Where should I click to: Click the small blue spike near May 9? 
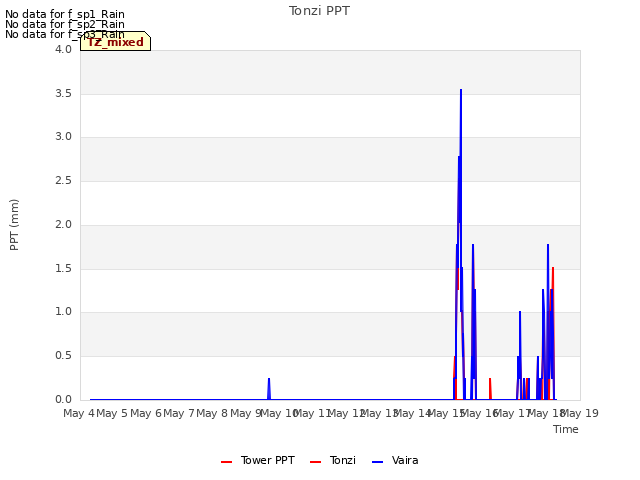pos(269,388)
